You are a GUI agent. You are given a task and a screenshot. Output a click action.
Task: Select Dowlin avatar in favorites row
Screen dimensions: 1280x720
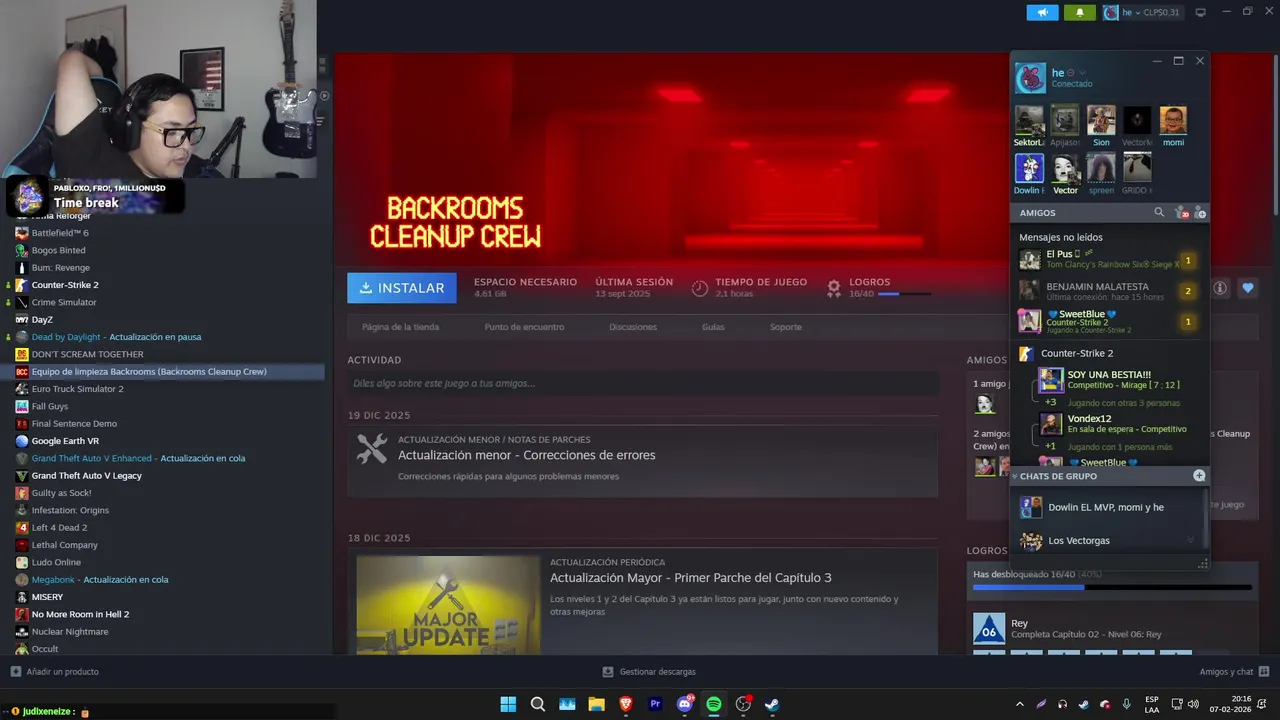[x=1029, y=168]
